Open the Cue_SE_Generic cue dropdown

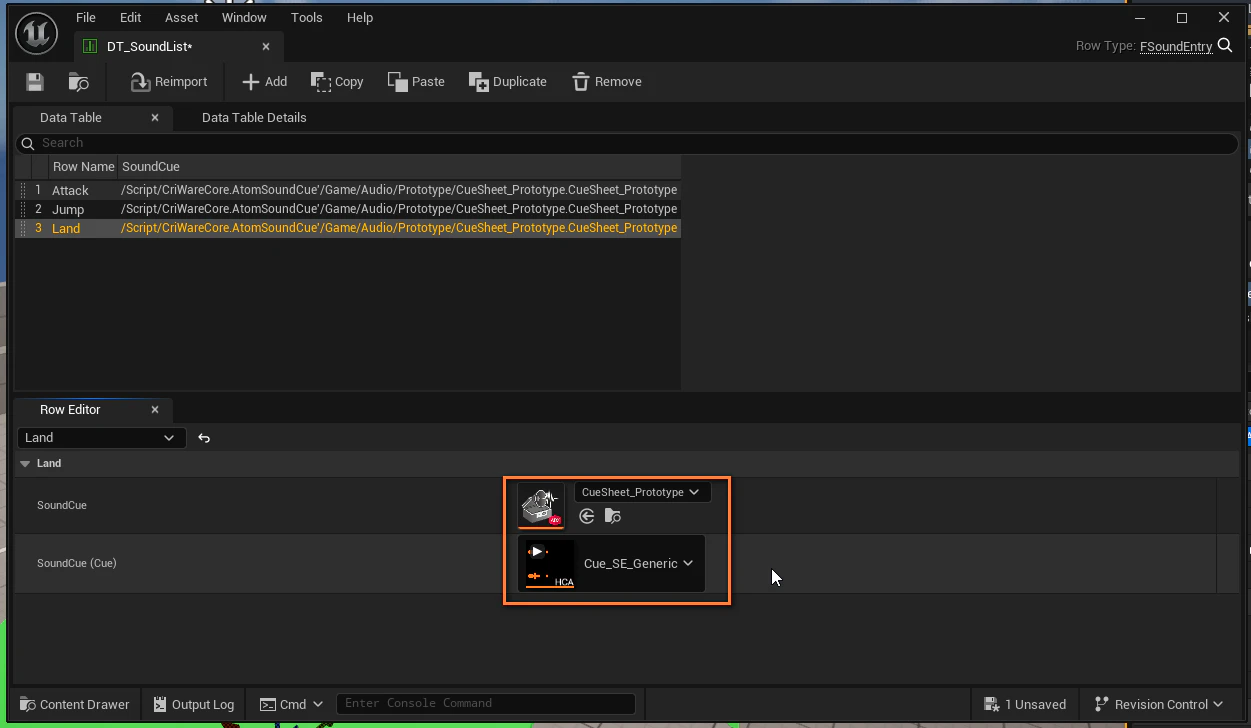639,564
